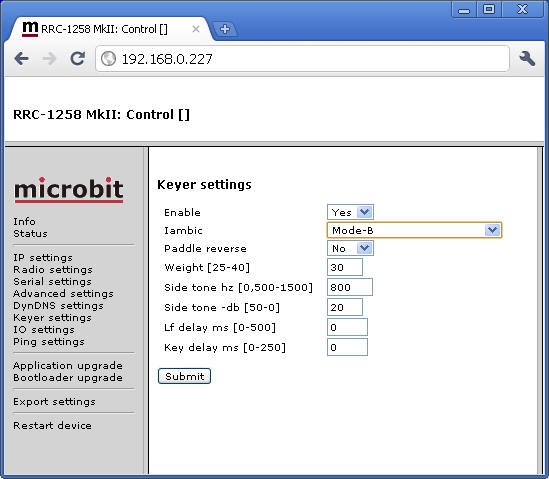This screenshot has height=479, width=549.
Task: Click Restart device in sidebar
Action: 52,425
